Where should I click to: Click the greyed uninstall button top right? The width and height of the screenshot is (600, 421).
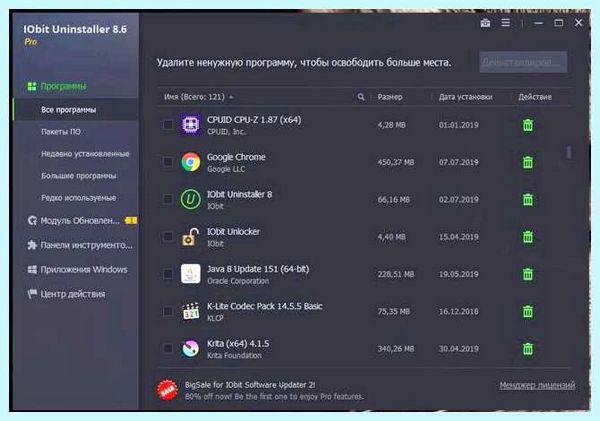tap(523, 62)
